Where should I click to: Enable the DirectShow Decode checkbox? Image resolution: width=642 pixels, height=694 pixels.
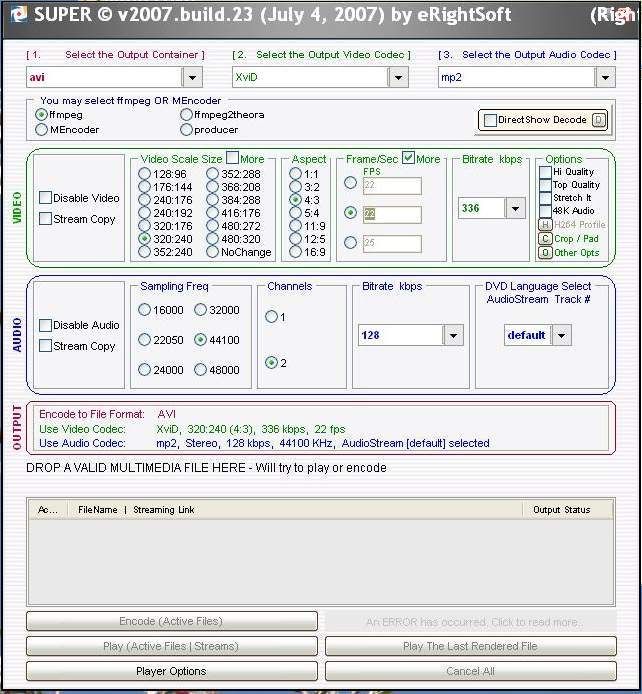490,120
